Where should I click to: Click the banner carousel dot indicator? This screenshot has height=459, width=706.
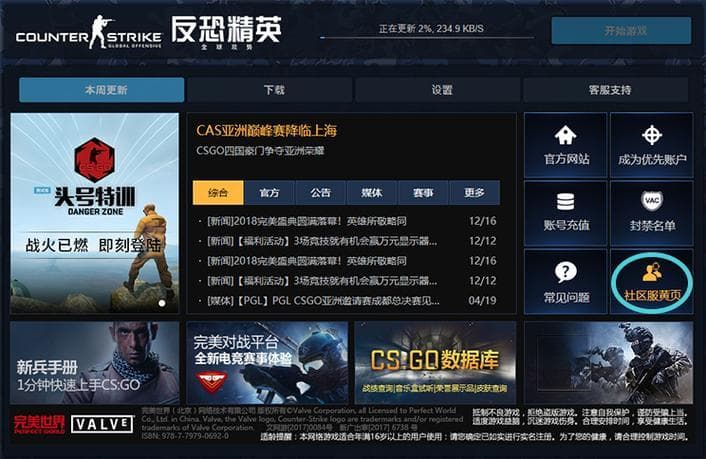tap(162, 303)
